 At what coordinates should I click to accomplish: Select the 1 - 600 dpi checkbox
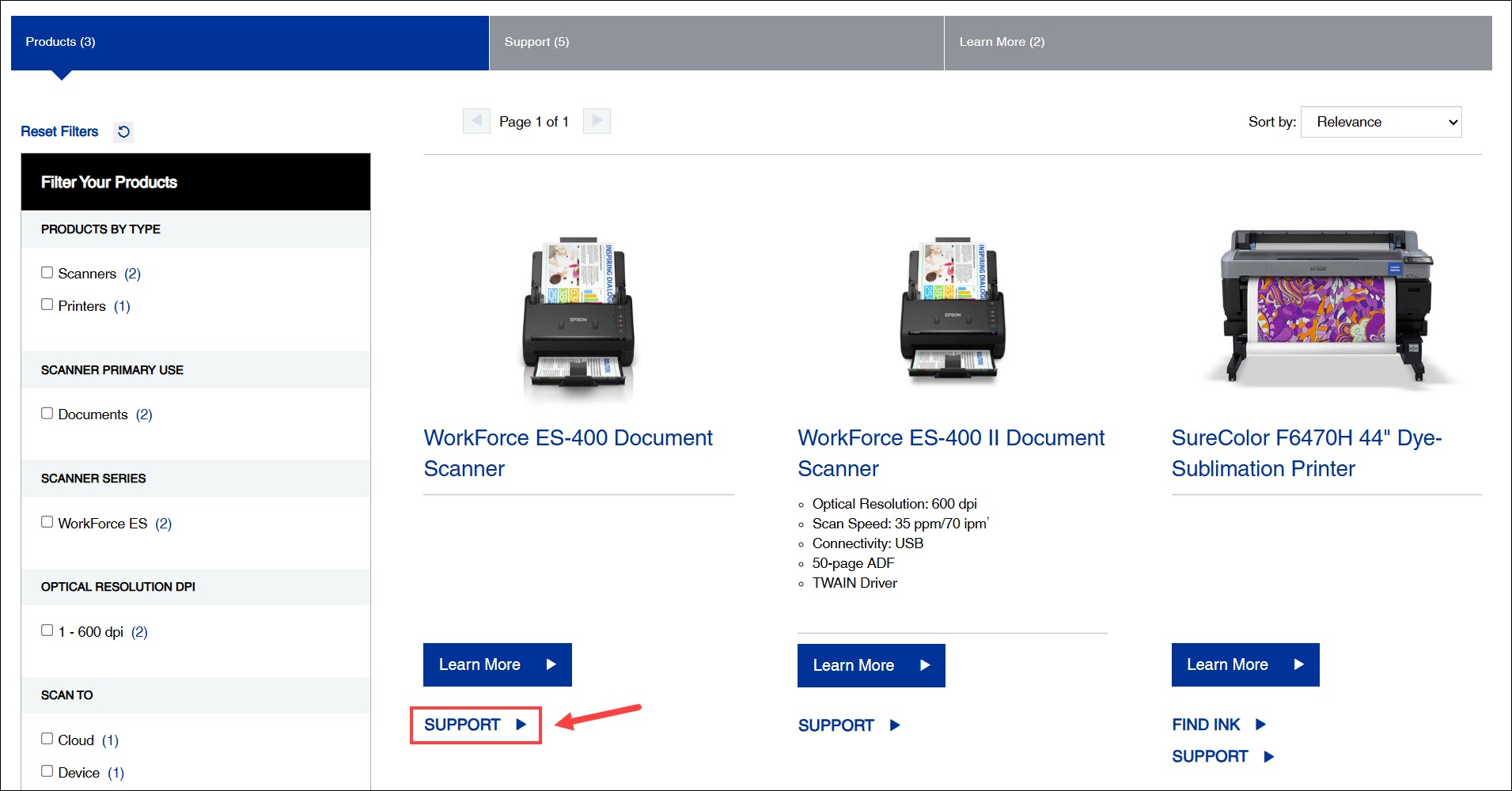47,630
